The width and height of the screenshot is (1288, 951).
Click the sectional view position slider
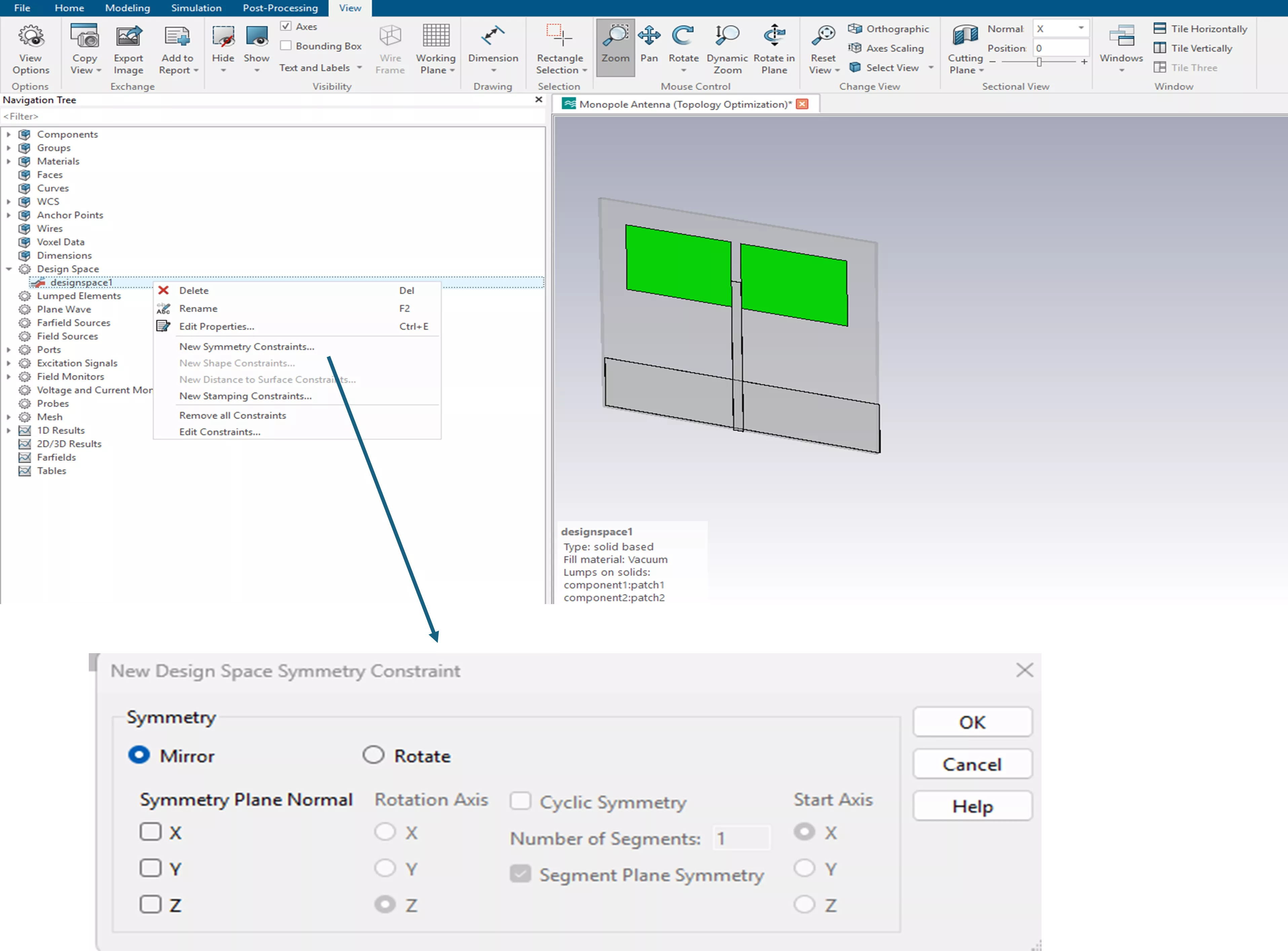1039,62
